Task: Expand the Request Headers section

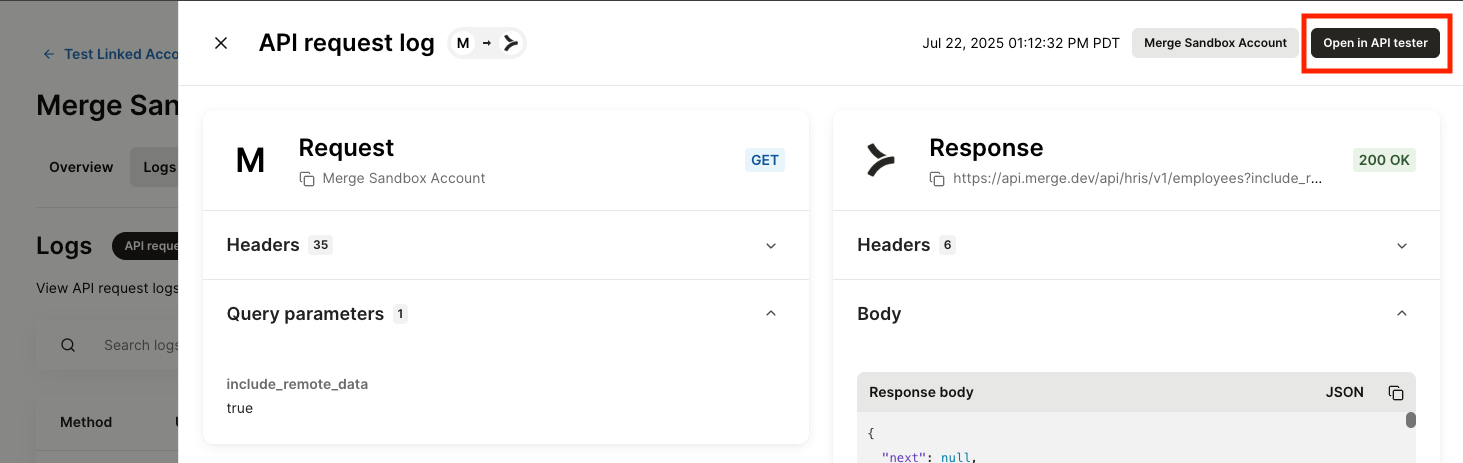Action: coord(770,245)
